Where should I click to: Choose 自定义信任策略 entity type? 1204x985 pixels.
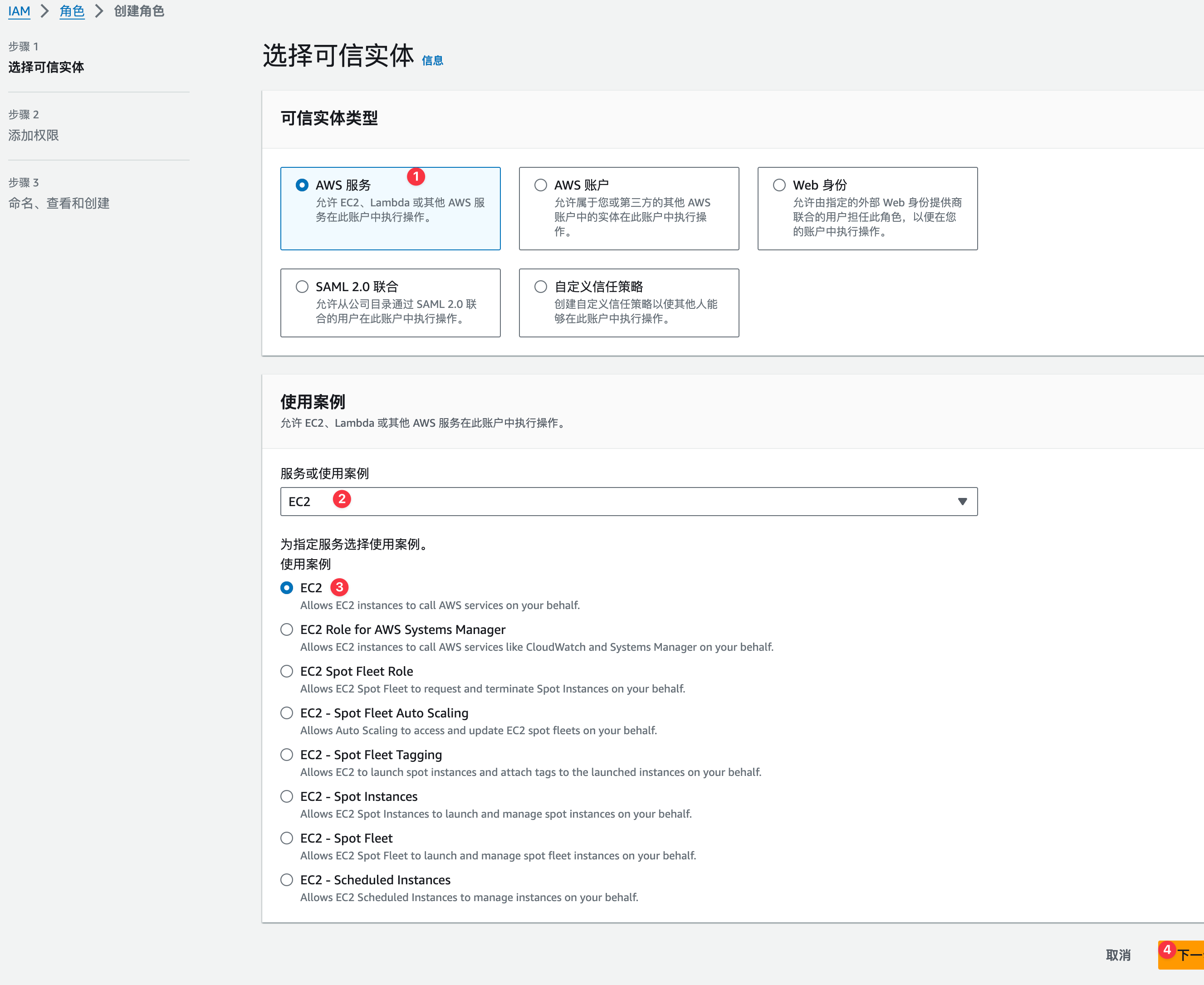(540, 287)
